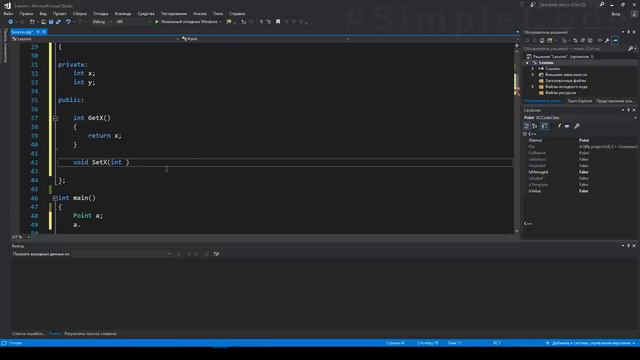Open the Правка menu

click(26, 13)
